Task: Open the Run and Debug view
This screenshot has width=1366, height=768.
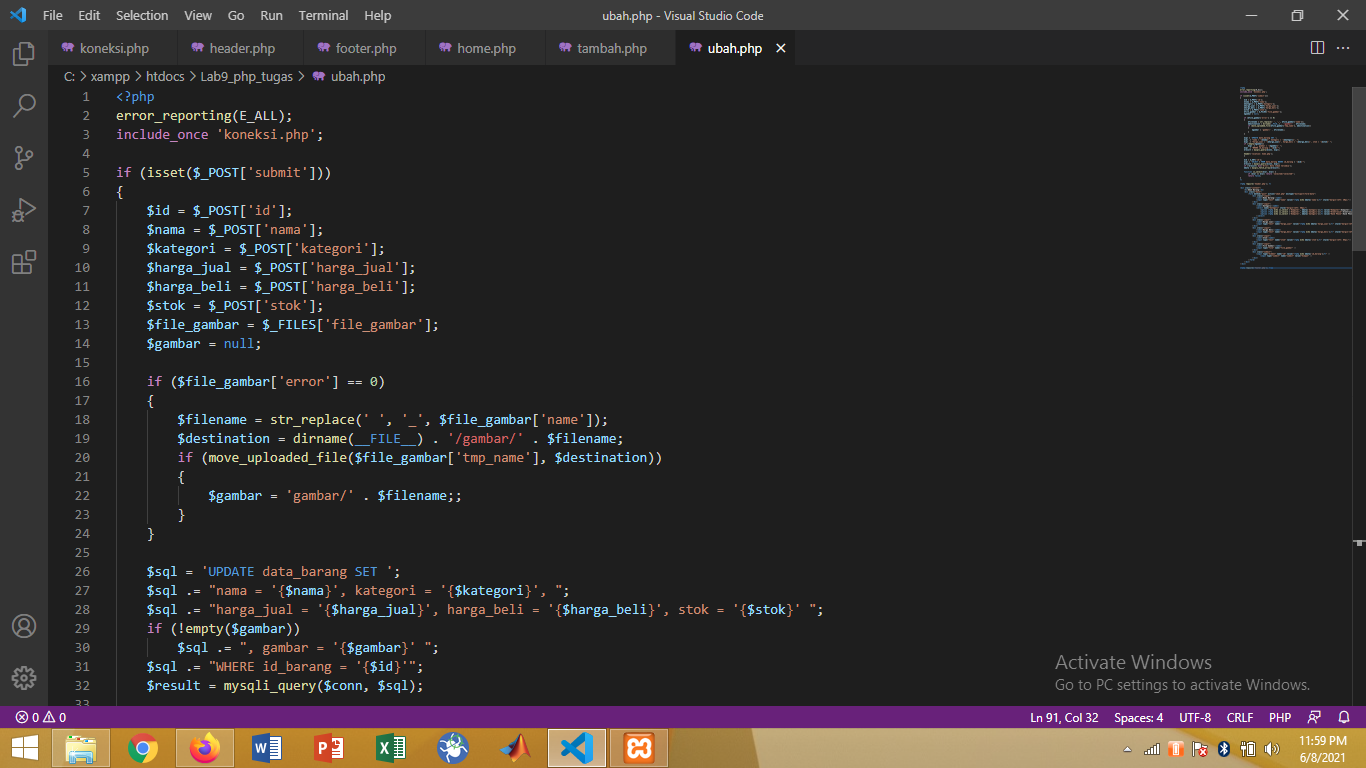Action: click(24, 210)
